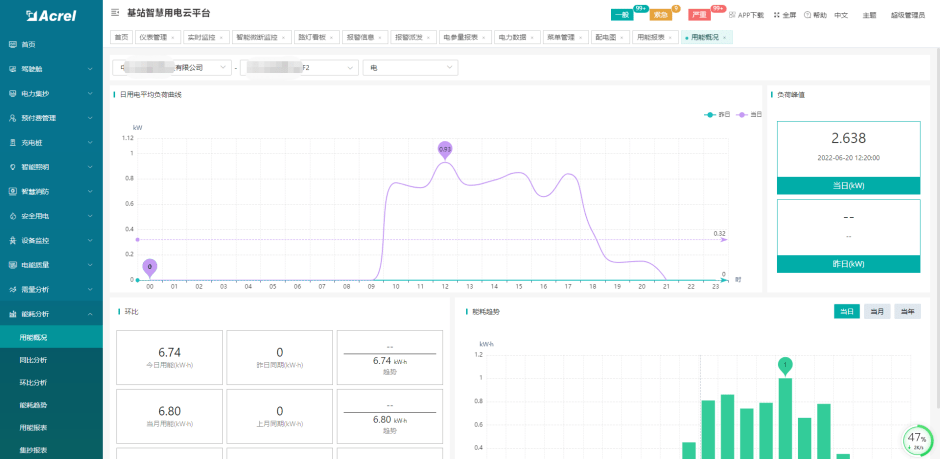Click the 紧急 alarm badge button

(661, 16)
